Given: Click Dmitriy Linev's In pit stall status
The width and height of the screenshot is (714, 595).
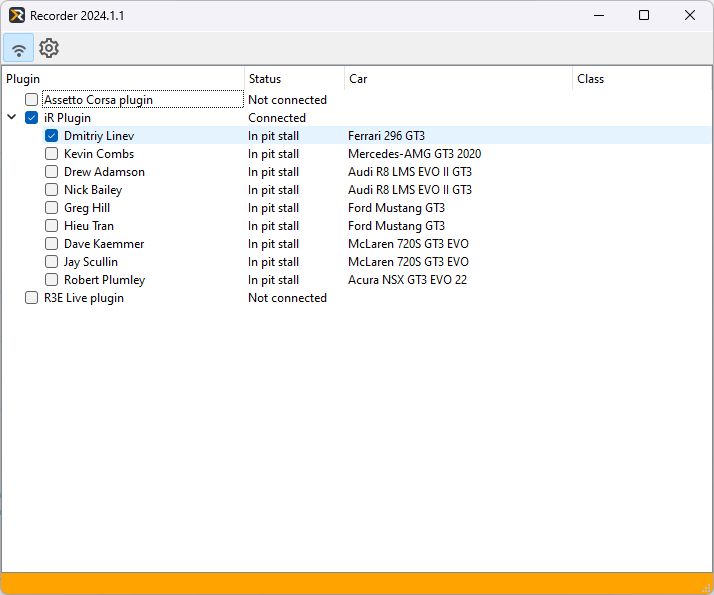Looking at the screenshot, I should 273,136.
